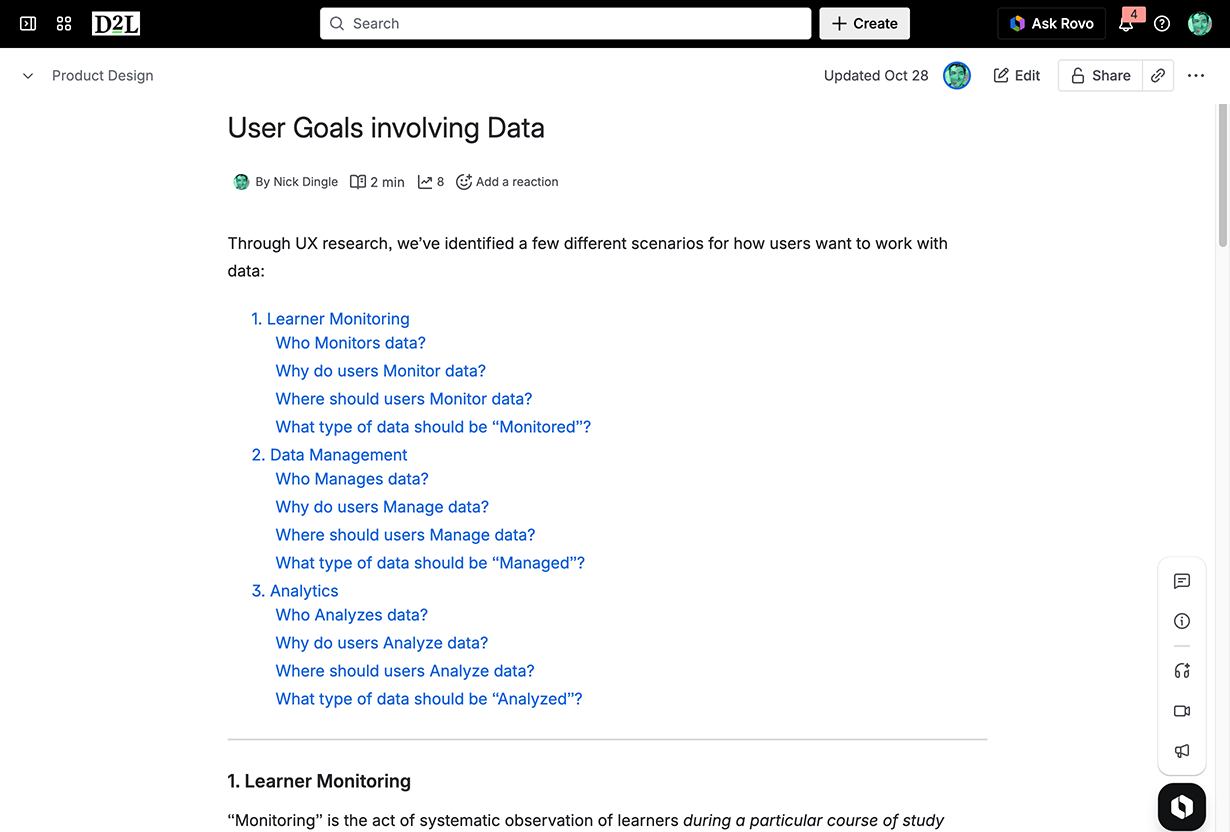Screen dimensions: 1230x832
Task: Edit this page
Action: [1017, 76]
